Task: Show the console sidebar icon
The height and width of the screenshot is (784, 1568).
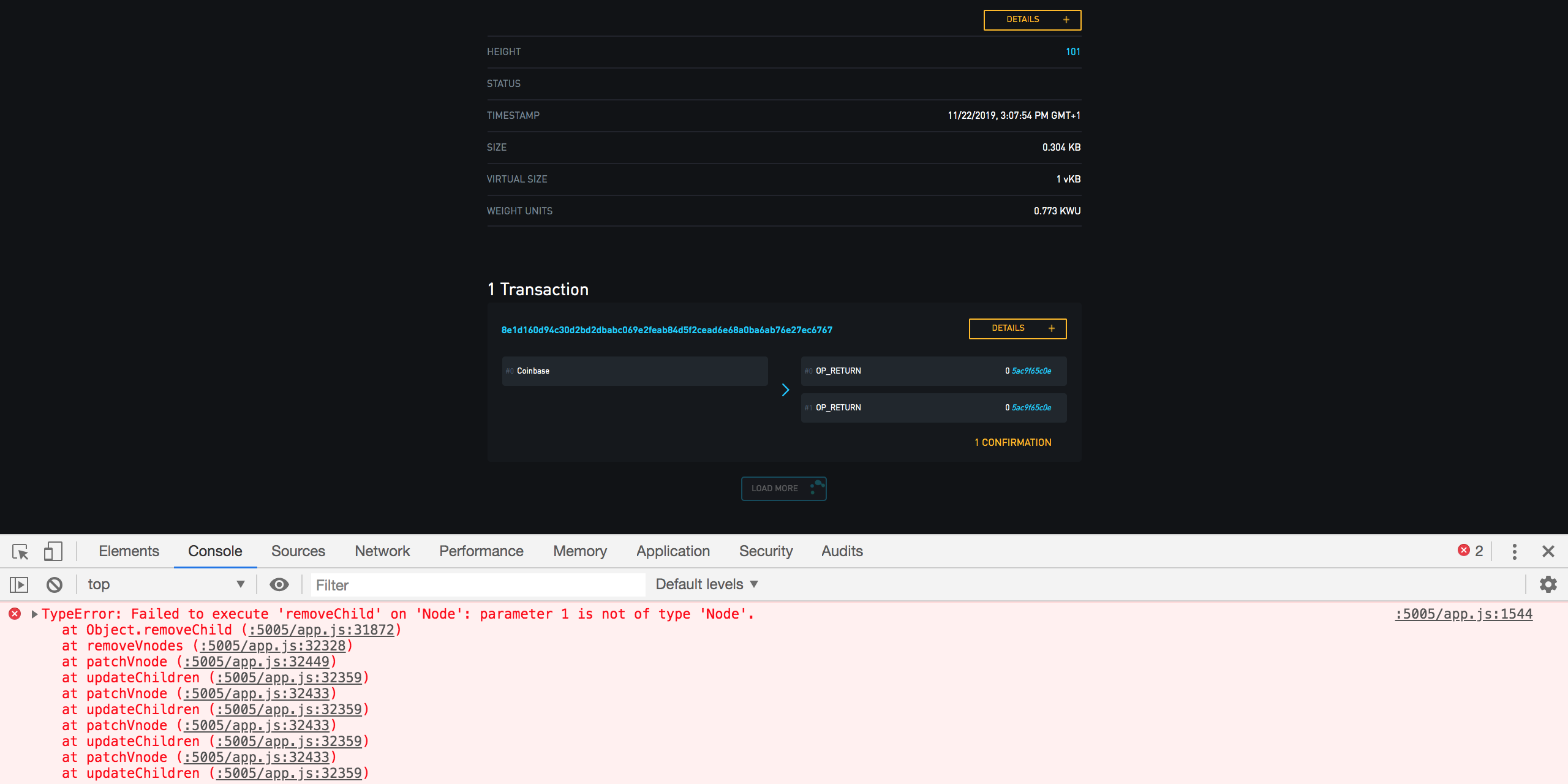Action: 19,584
